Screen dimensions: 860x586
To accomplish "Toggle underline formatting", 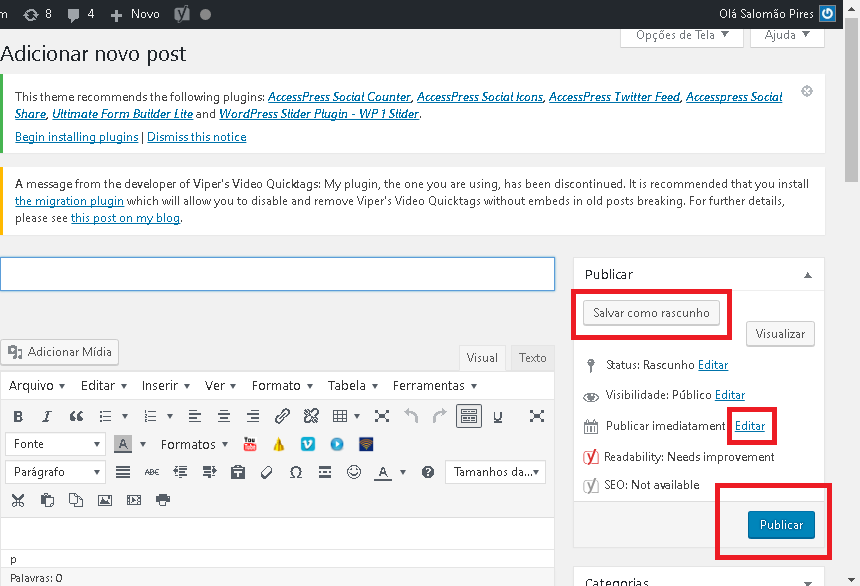I will (497, 416).
